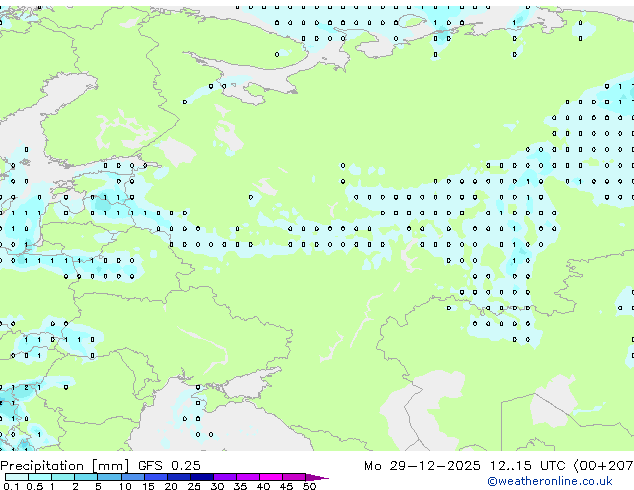Click the '25' legend scale label

coord(194,486)
